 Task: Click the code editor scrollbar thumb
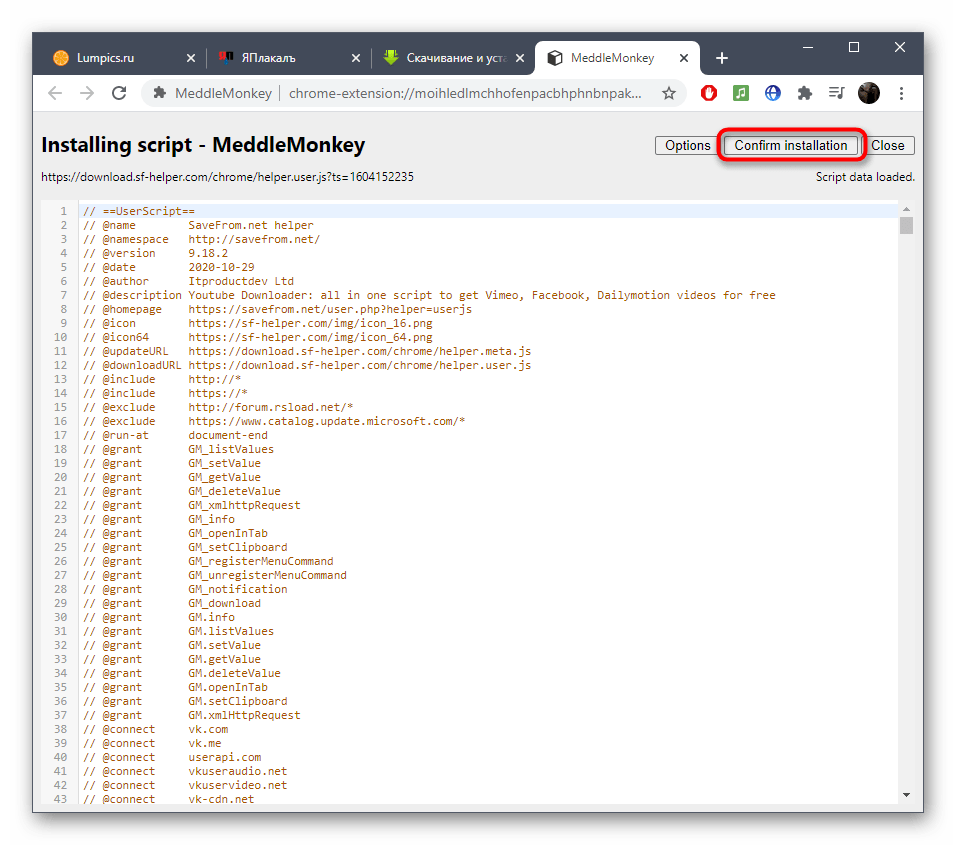pos(906,226)
